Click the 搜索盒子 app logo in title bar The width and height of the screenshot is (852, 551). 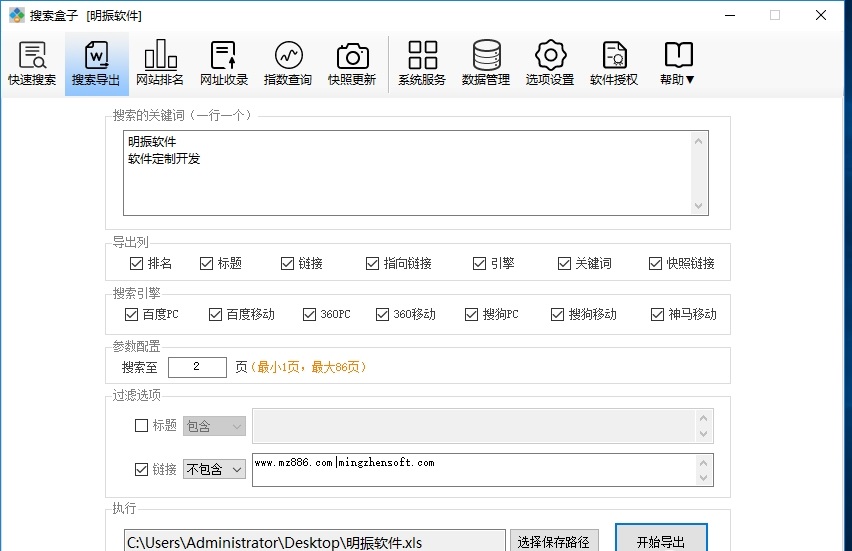(x=17, y=15)
